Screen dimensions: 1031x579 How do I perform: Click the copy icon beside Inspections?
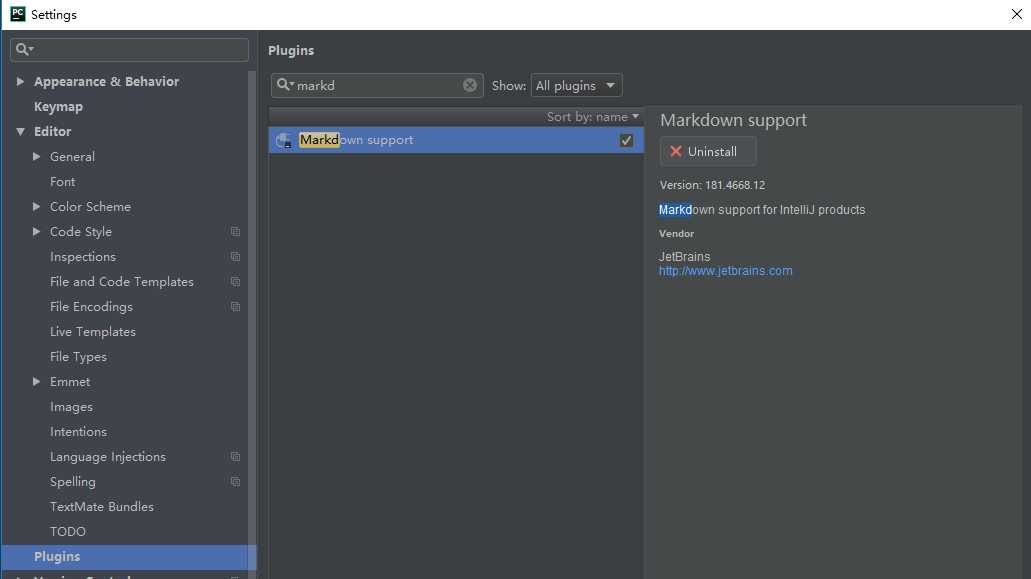(x=235, y=256)
